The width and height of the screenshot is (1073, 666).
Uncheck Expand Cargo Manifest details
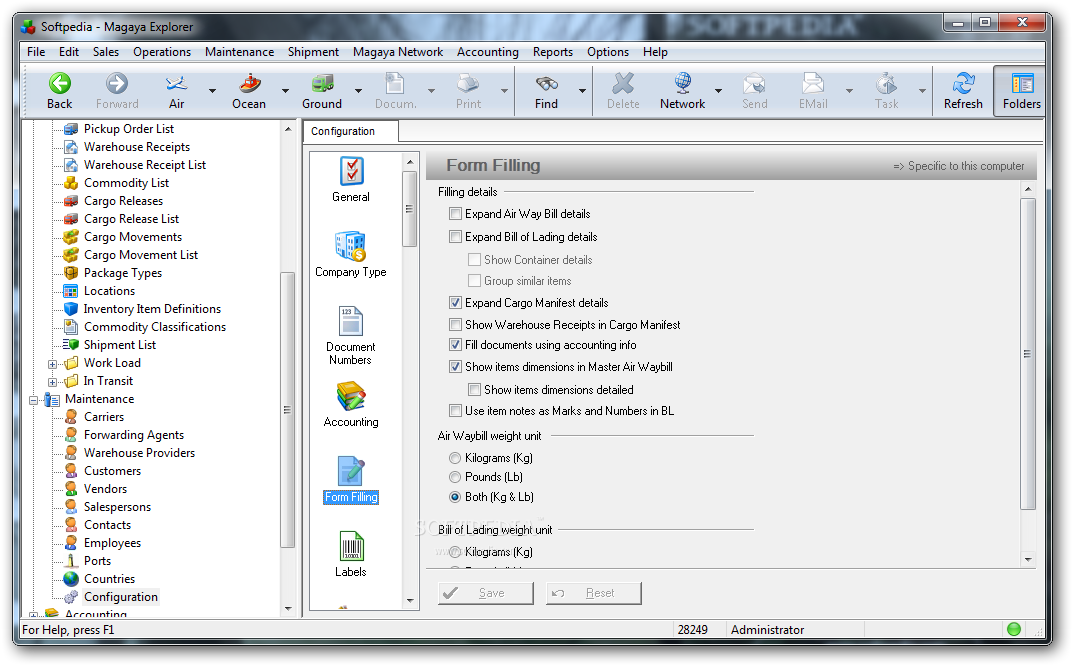(x=455, y=303)
